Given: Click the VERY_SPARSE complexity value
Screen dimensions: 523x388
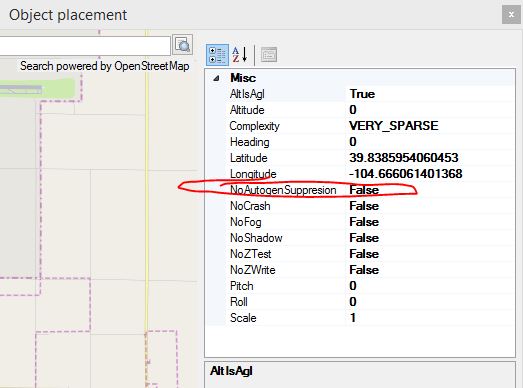Looking at the screenshot, I should click(394, 126).
